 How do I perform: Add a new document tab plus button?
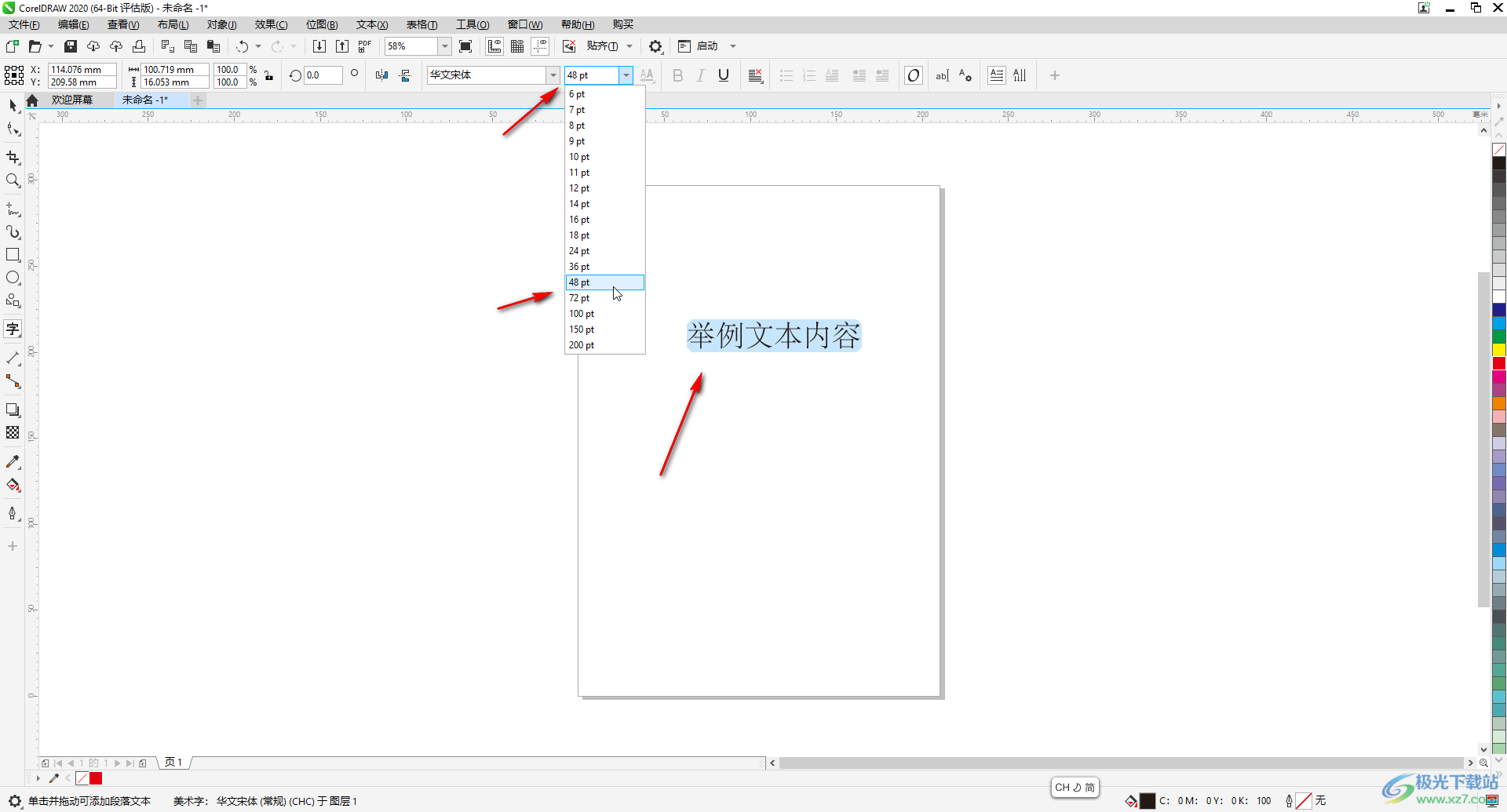(198, 100)
